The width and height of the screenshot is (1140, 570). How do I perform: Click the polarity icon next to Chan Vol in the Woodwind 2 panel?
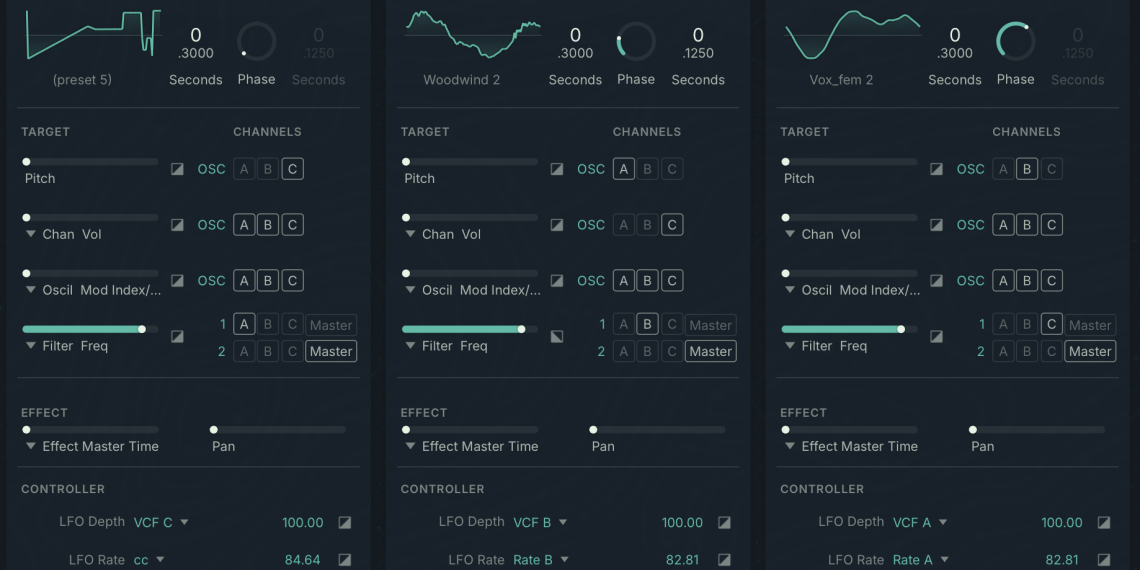pyautogui.click(x=557, y=225)
